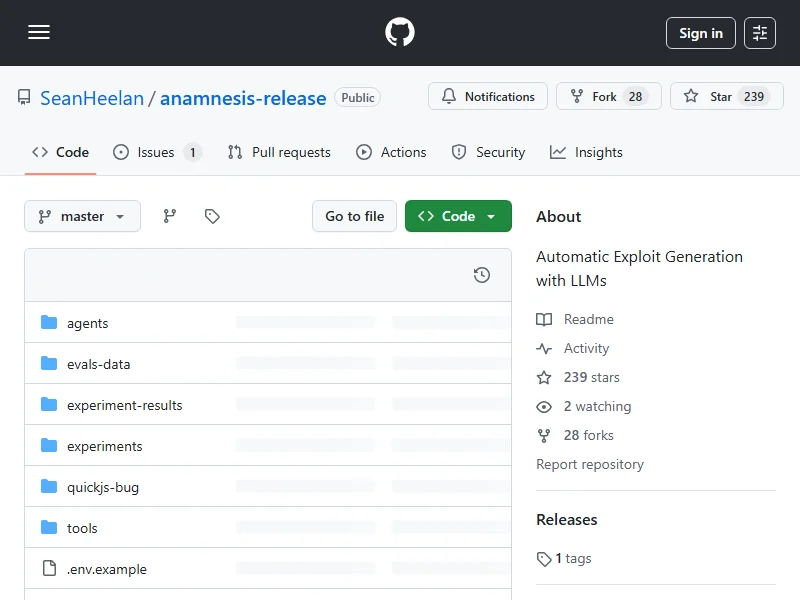Image resolution: width=800 pixels, height=600 pixels.
Task: Open the .env.example file
Action: (106, 569)
